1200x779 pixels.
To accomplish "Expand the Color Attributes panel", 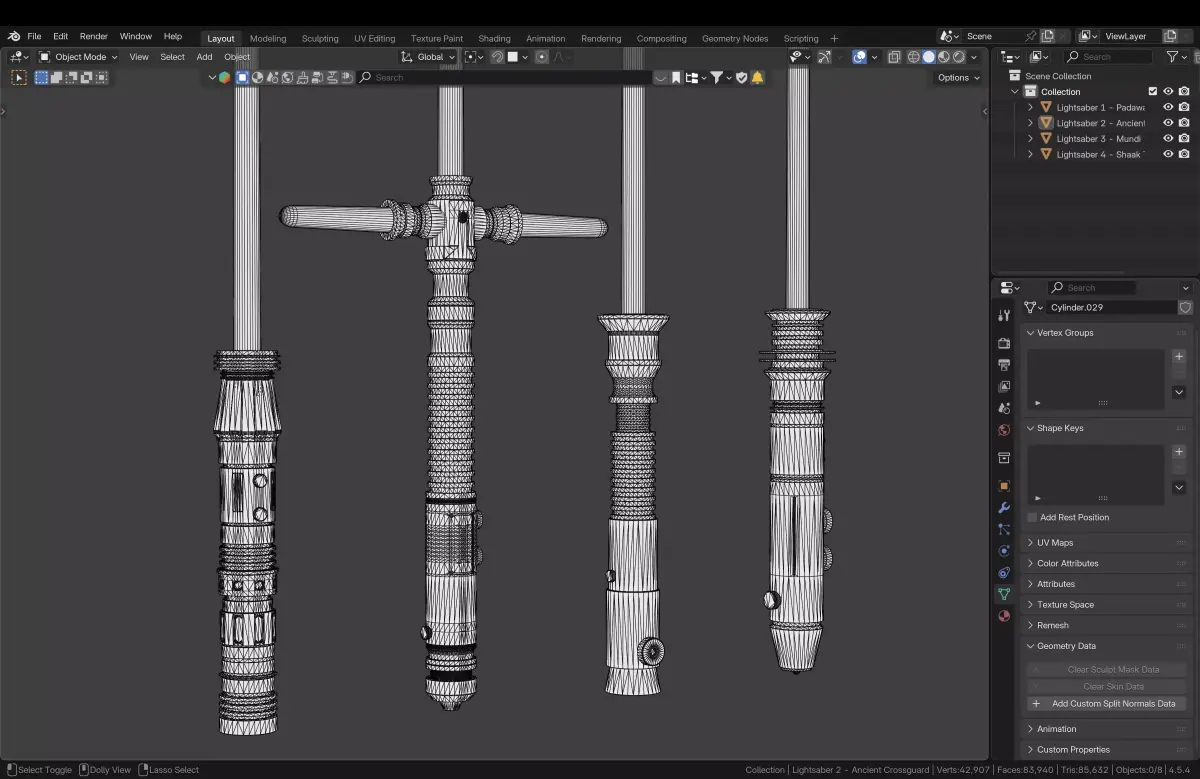I will [1108, 563].
